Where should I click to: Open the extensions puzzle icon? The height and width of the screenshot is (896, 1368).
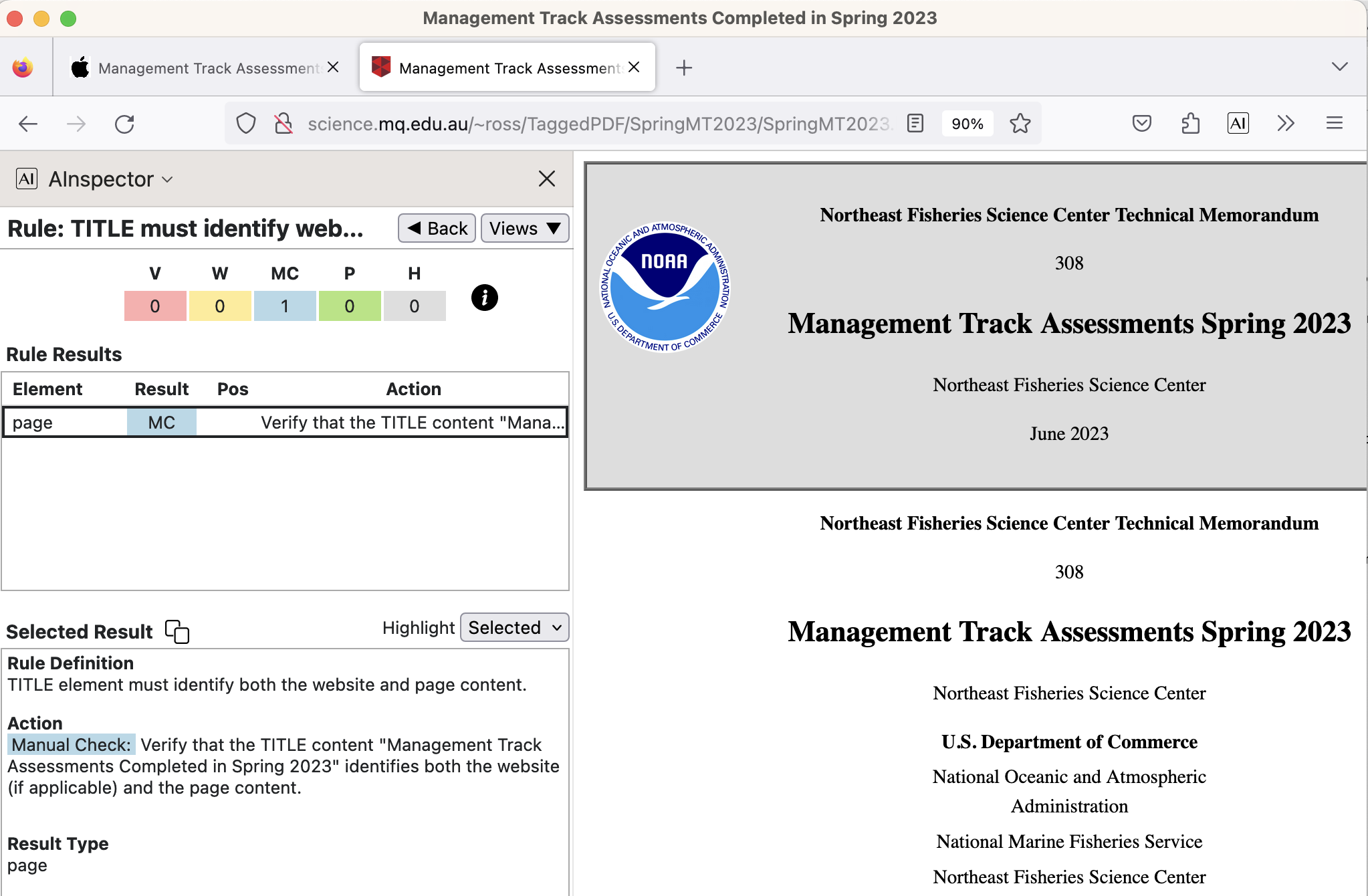coord(1190,123)
